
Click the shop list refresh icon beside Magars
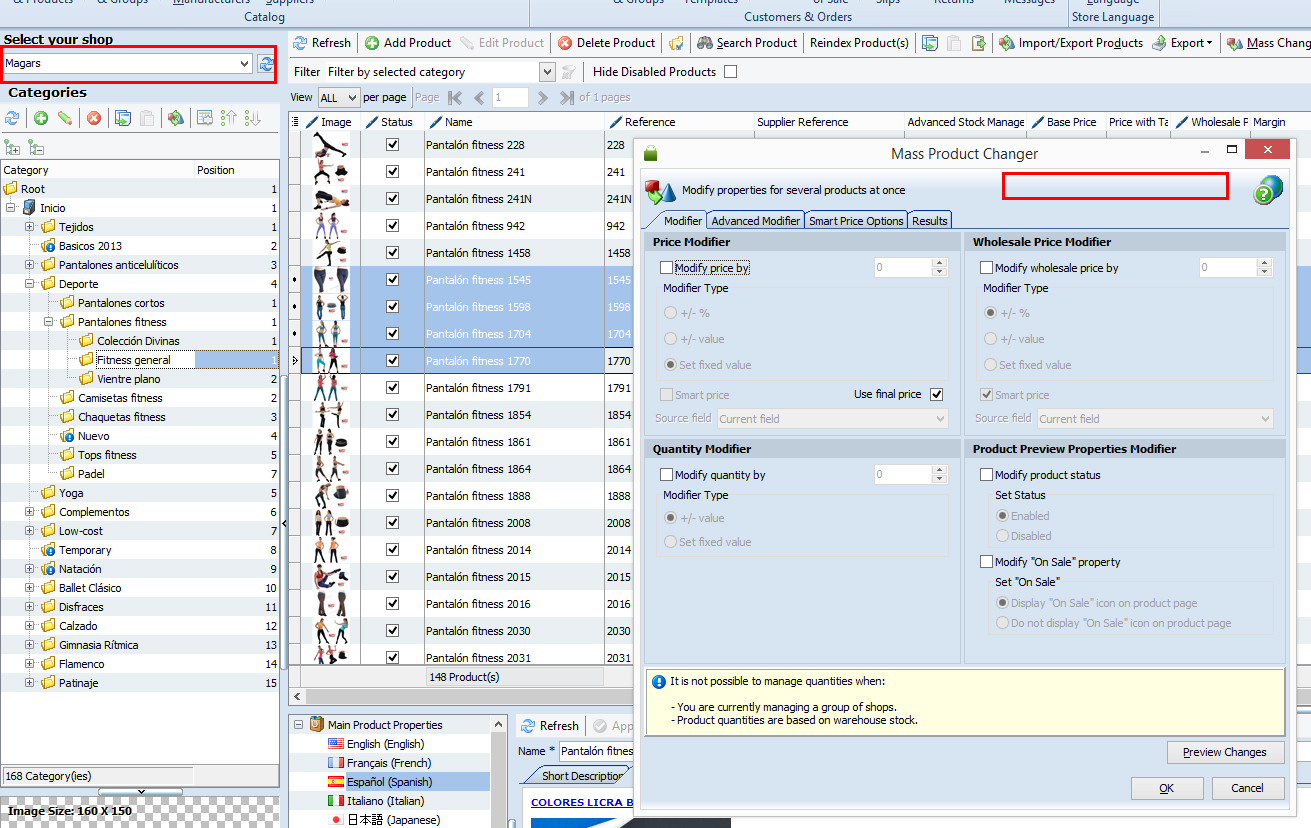(266, 64)
